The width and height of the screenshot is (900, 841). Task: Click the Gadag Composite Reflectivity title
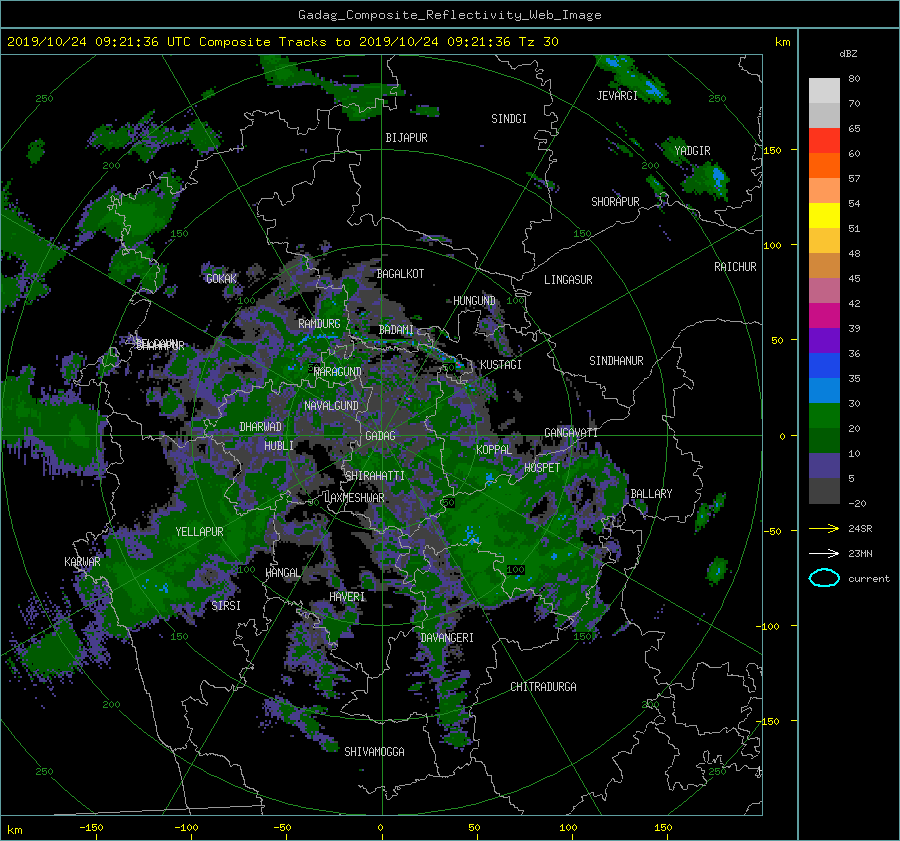point(450,15)
